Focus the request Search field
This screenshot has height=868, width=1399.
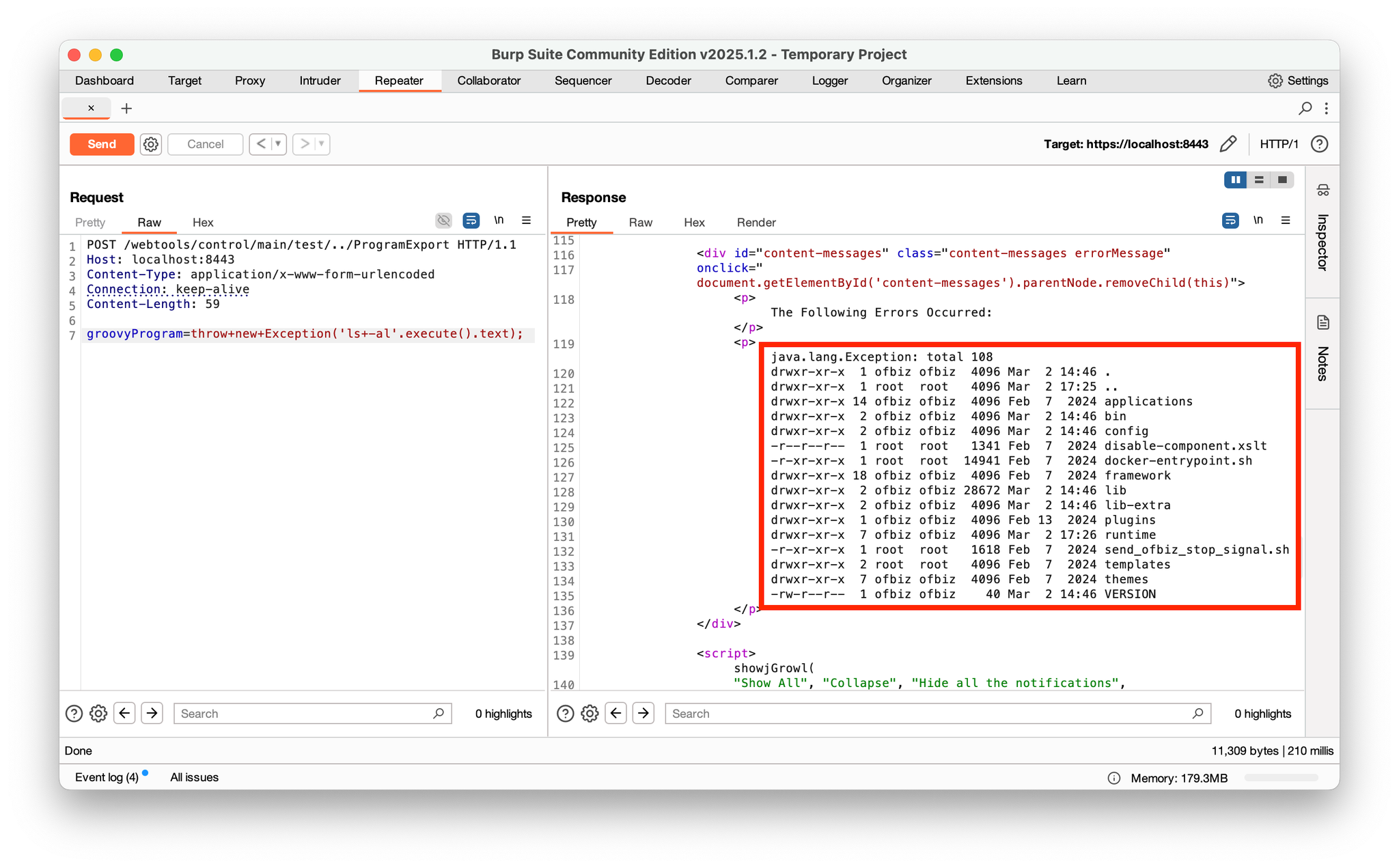tap(313, 714)
